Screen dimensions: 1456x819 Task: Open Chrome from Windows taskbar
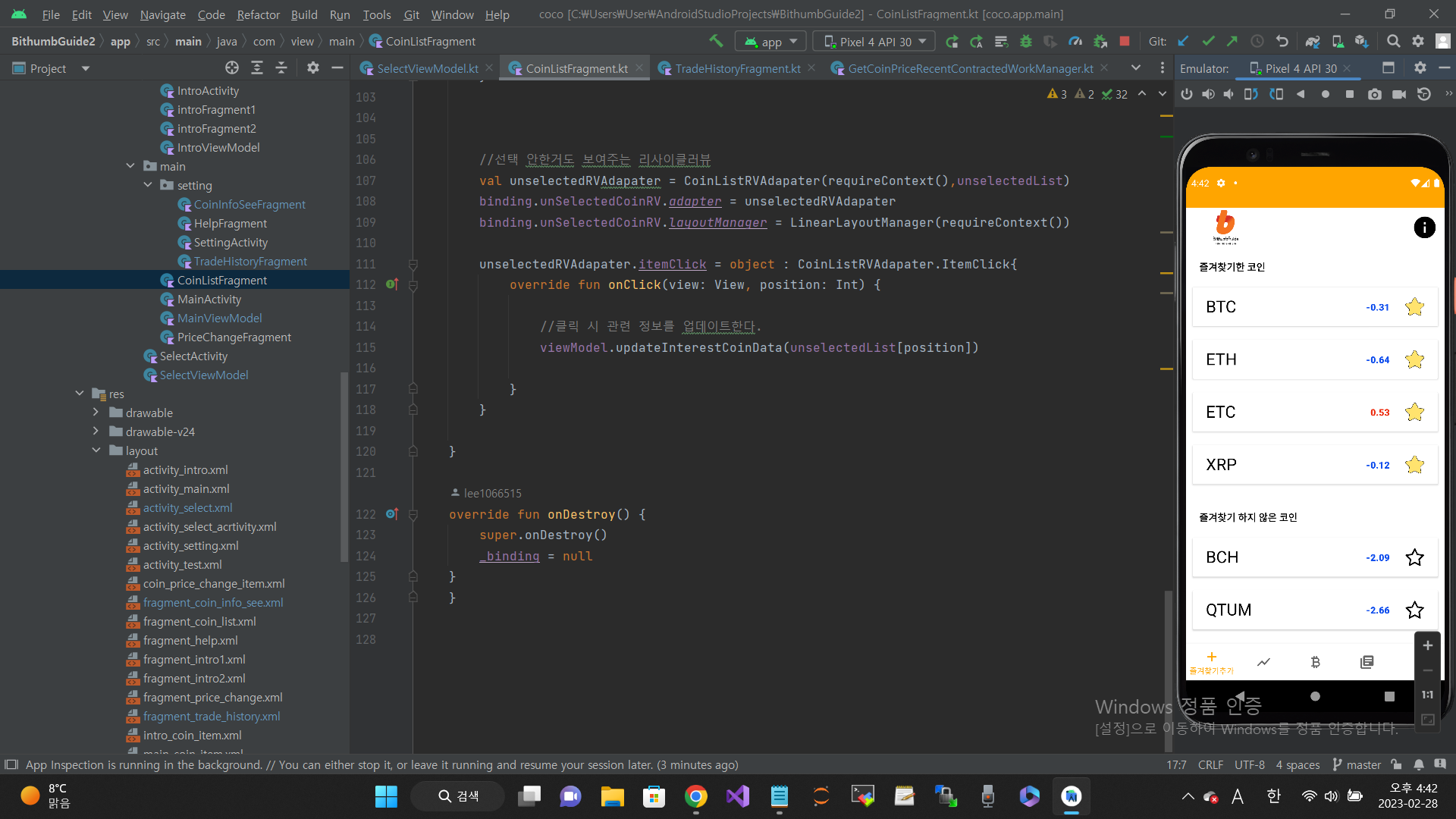point(695,796)
